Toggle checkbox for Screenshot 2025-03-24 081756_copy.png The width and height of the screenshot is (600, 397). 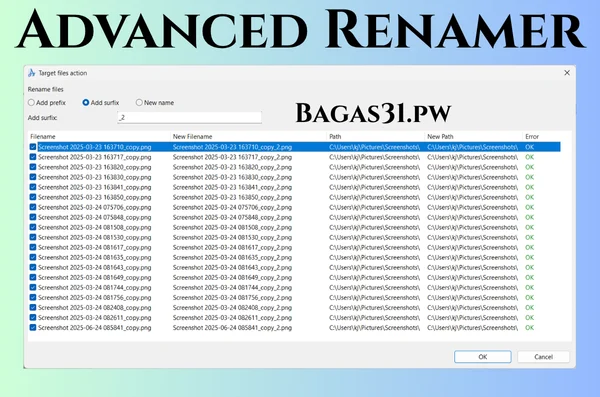(33, 297)
